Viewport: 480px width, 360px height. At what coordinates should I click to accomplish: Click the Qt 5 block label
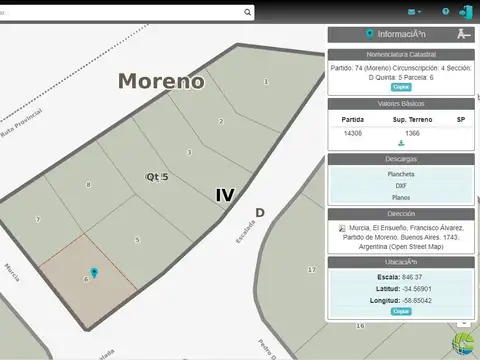[157, 177]
